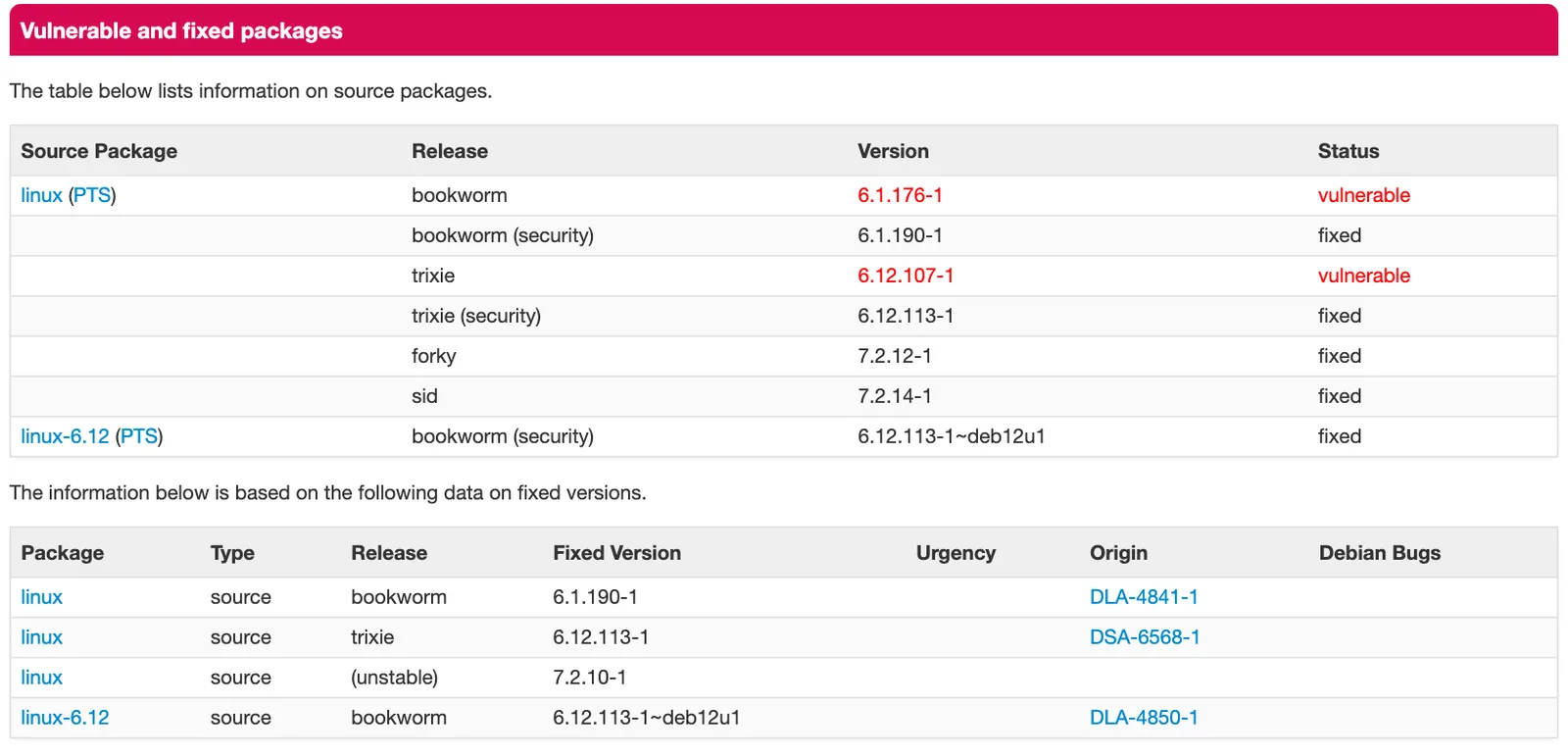
Task: Open the linux link in the trixie 6.12.113-1 fixed version row
Action: (41, 637)
